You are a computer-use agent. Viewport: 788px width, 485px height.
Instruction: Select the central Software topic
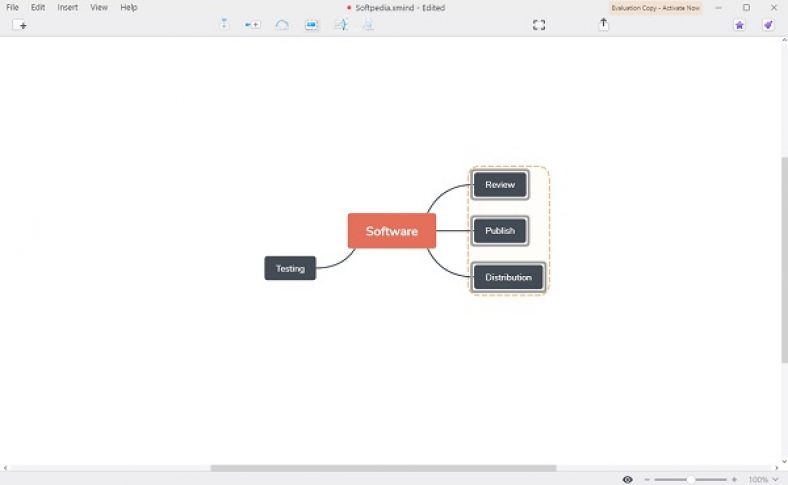tap(391, 231)
